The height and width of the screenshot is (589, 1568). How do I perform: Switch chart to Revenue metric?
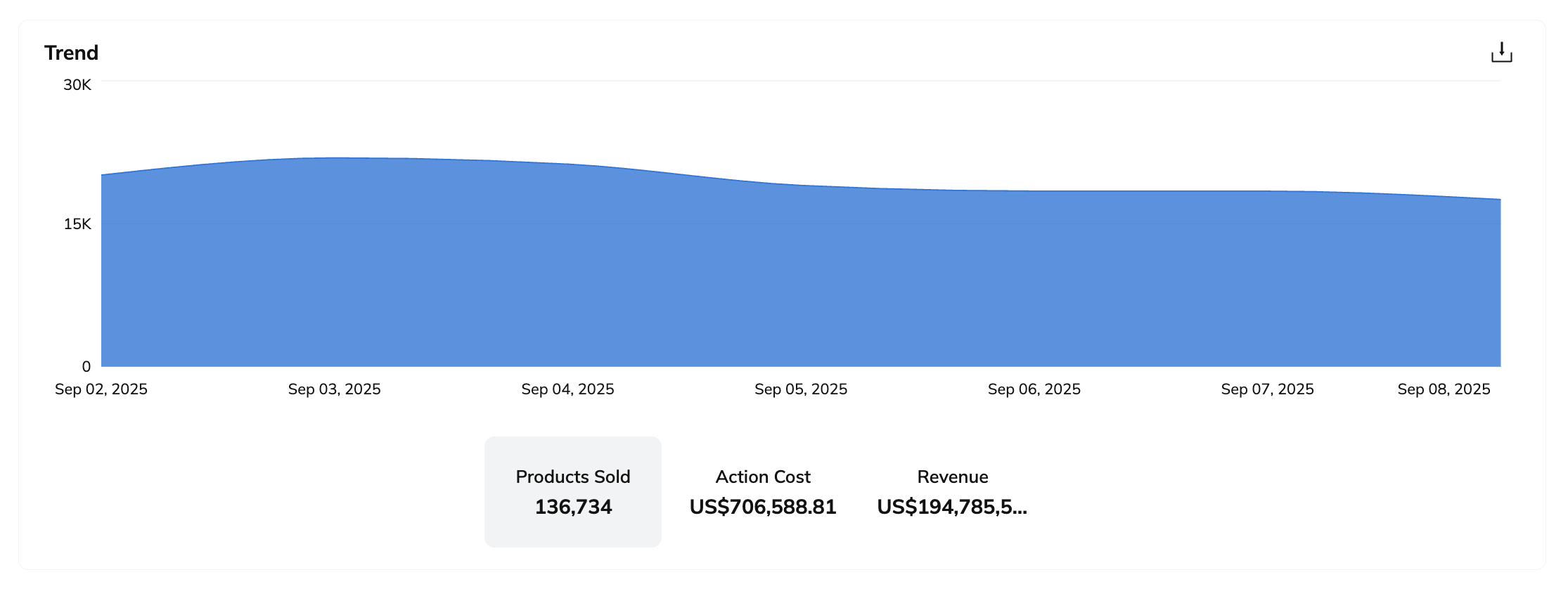[x=952, y=491]
